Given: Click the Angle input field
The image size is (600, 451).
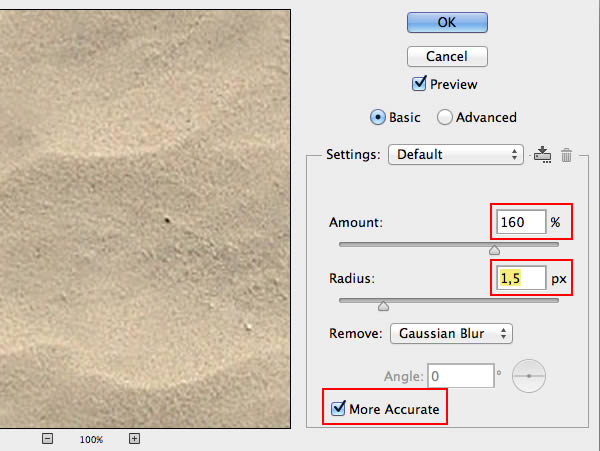Looking at the screenshot, I should [461, 376].
